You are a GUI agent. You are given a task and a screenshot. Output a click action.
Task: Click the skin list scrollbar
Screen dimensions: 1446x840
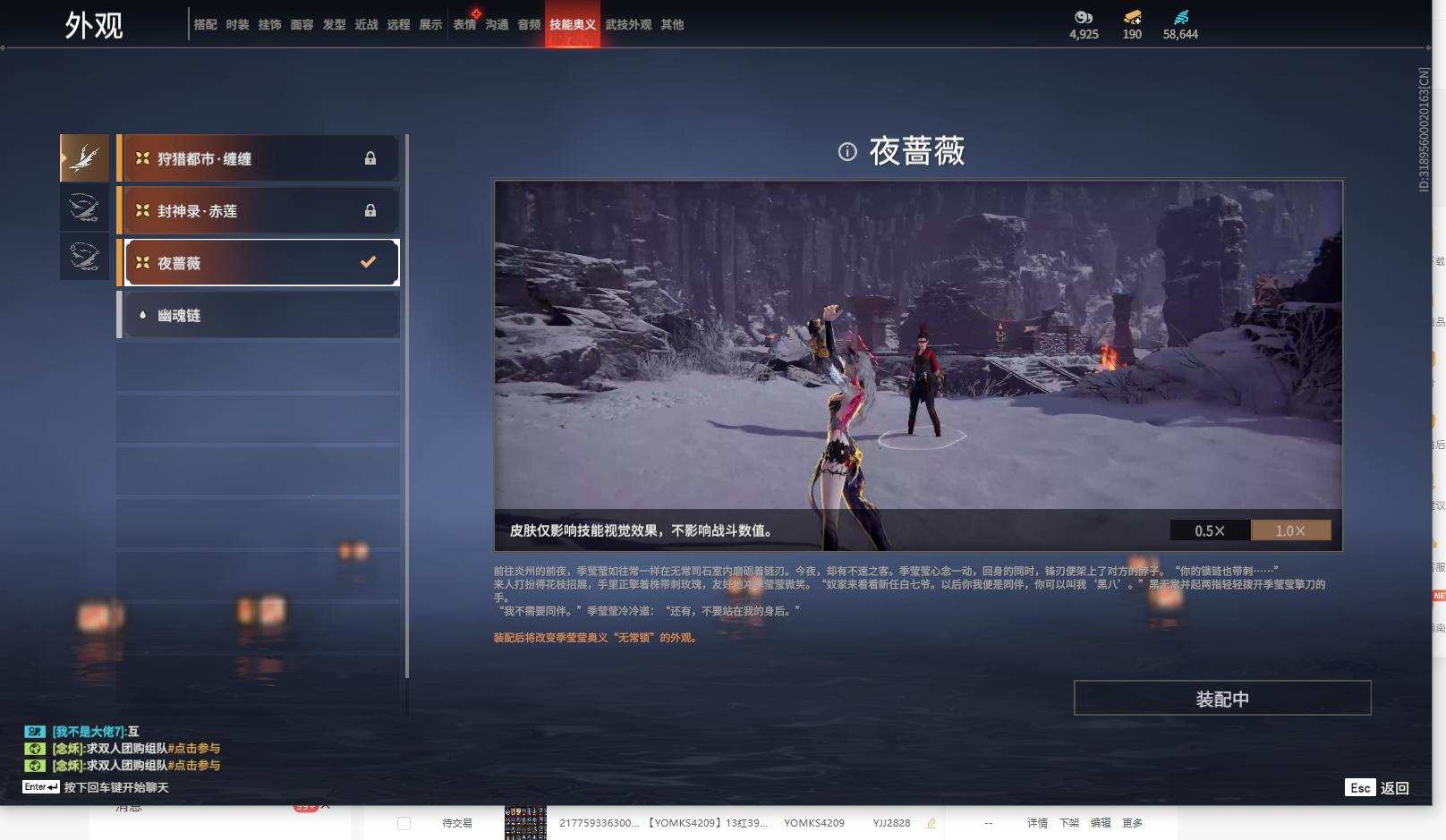[407, 406]
